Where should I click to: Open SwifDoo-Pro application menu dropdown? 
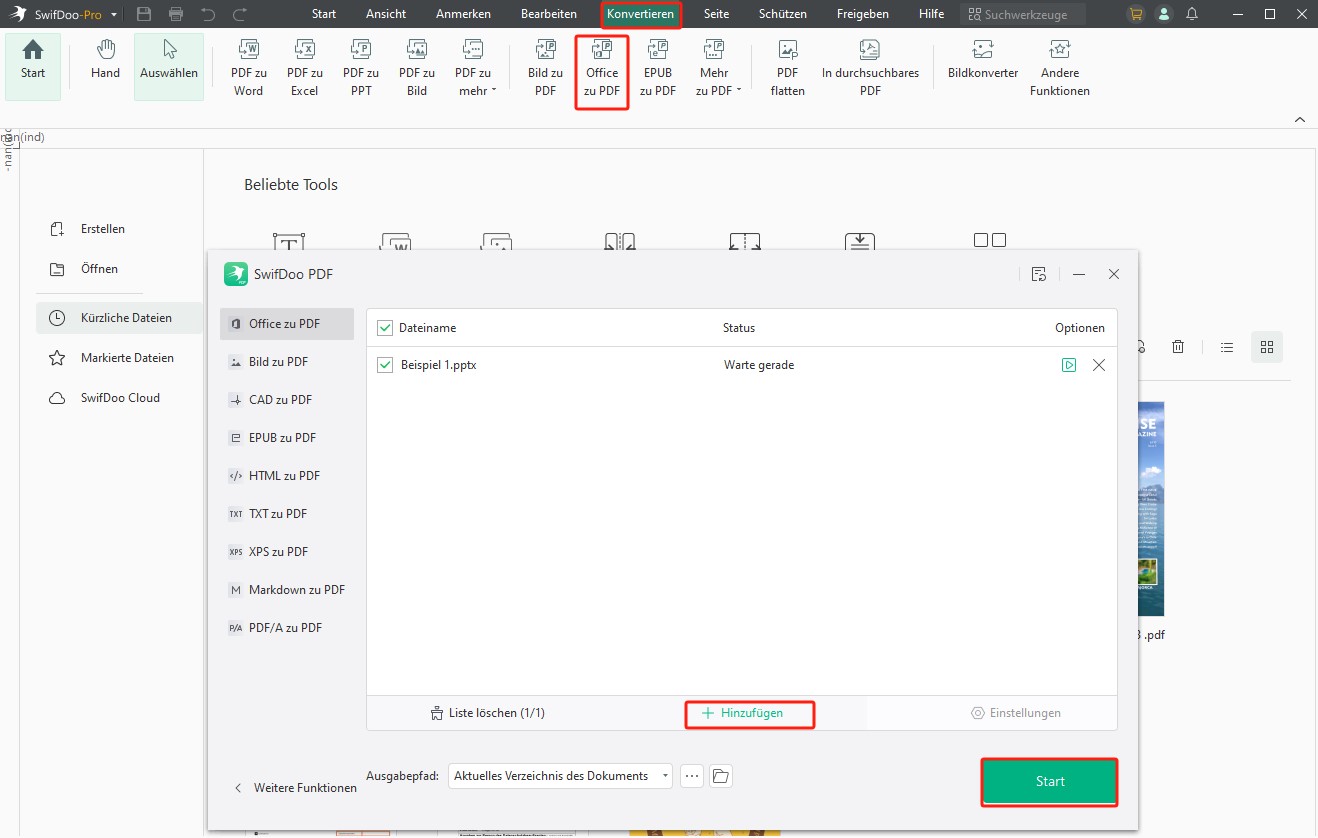point(114,15)
